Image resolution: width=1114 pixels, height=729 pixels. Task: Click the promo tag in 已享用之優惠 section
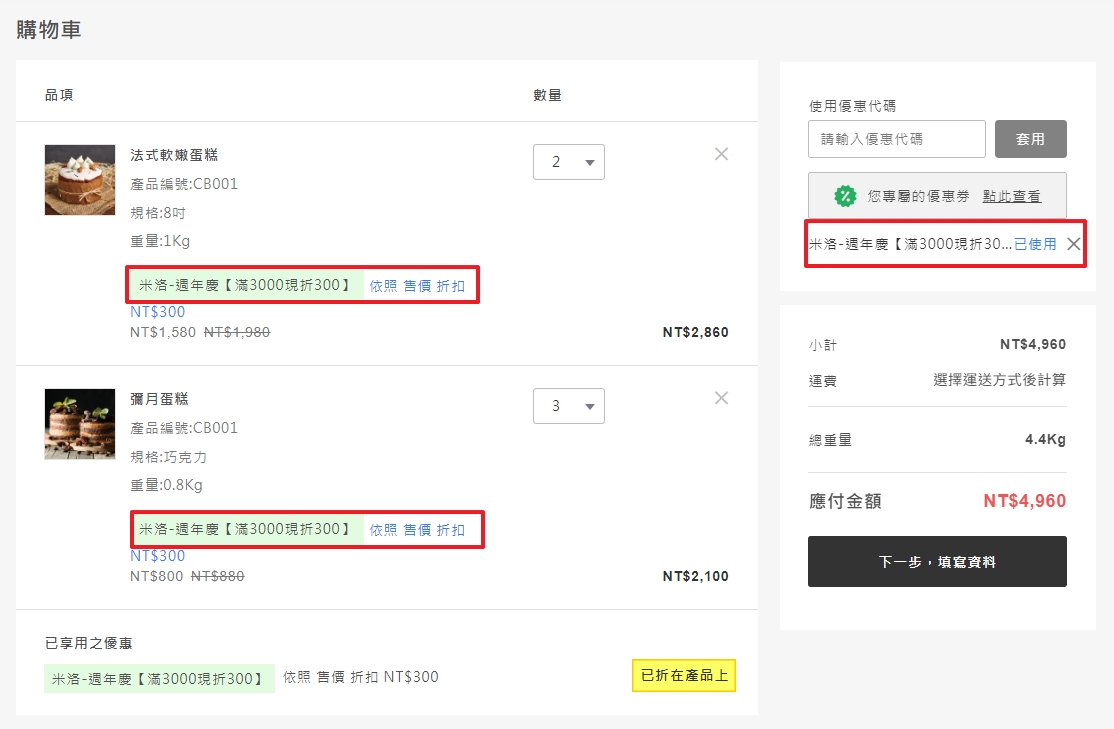[x=159, y=679]
